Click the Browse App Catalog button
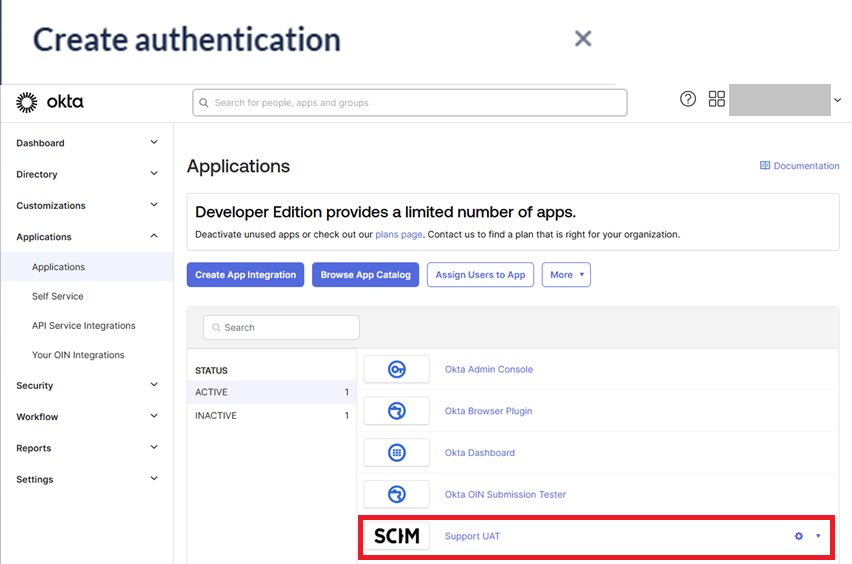Image resolution: width=852 pixels, height=564 pixels. pos(365,275)
